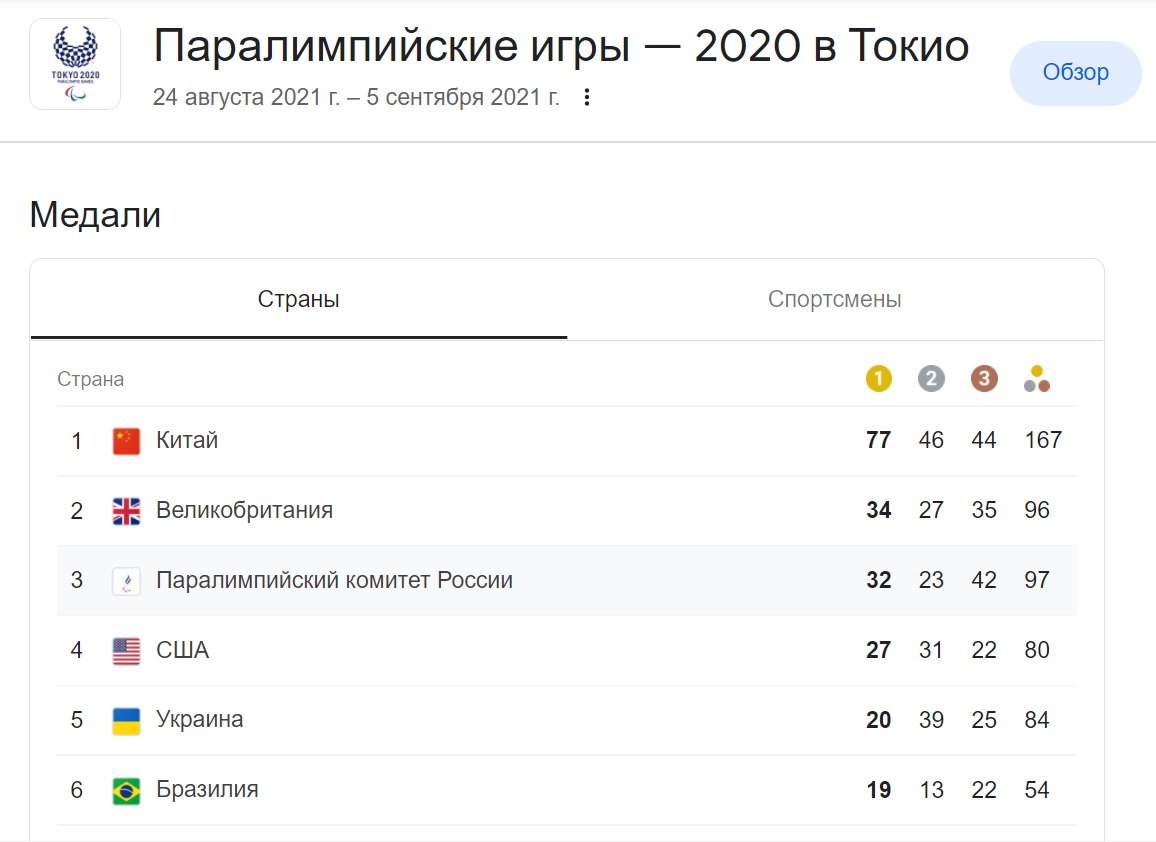Click the total medals column icon
Image resolution: width=1156 pixels, height=842 pixels.
tap(1037, 379)
